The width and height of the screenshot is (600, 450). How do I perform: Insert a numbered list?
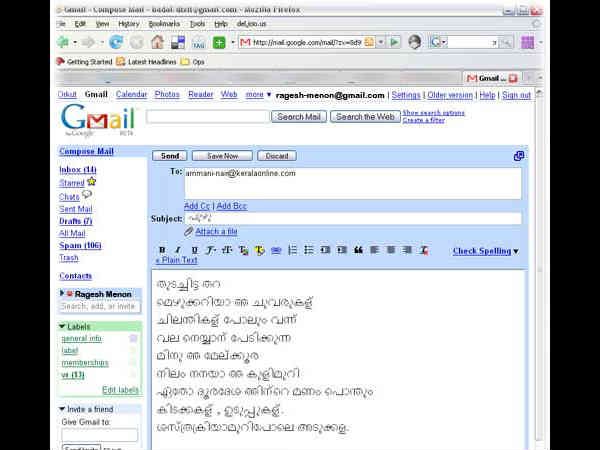pos(292,250)
